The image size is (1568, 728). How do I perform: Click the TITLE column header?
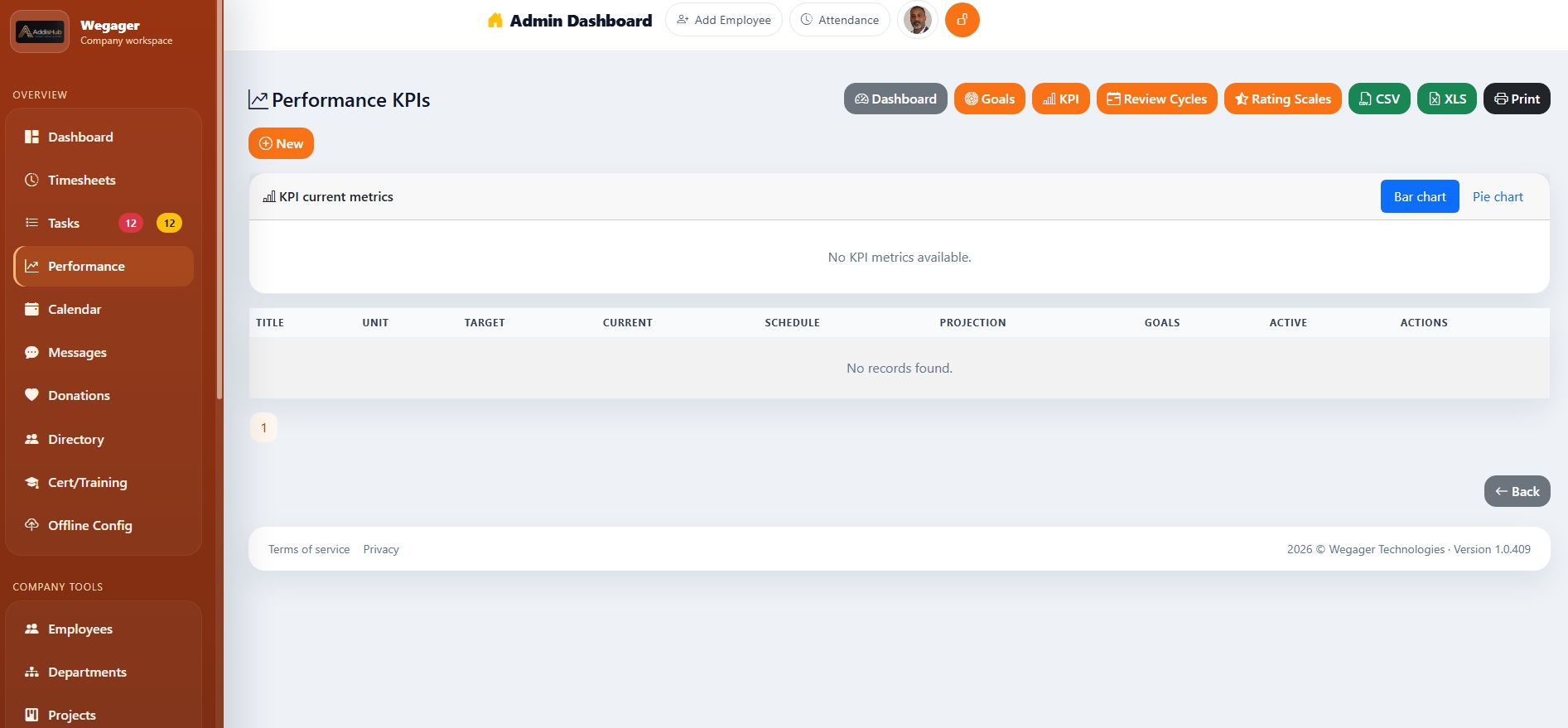270,323
